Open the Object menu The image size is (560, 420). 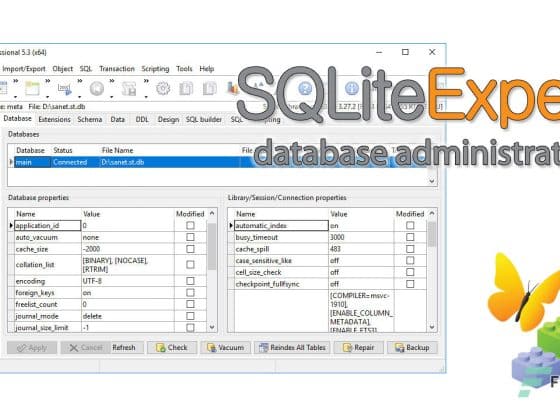click(x=62, y=69)
